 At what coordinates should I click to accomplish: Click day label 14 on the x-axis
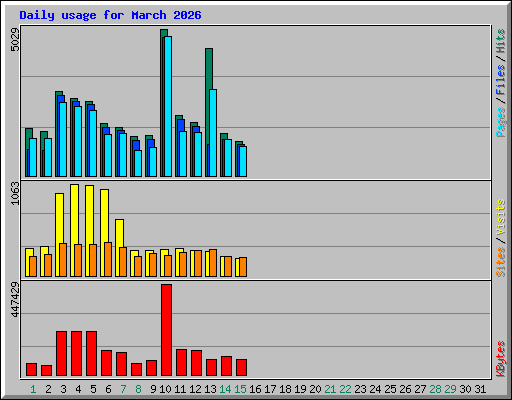(225, 389)
